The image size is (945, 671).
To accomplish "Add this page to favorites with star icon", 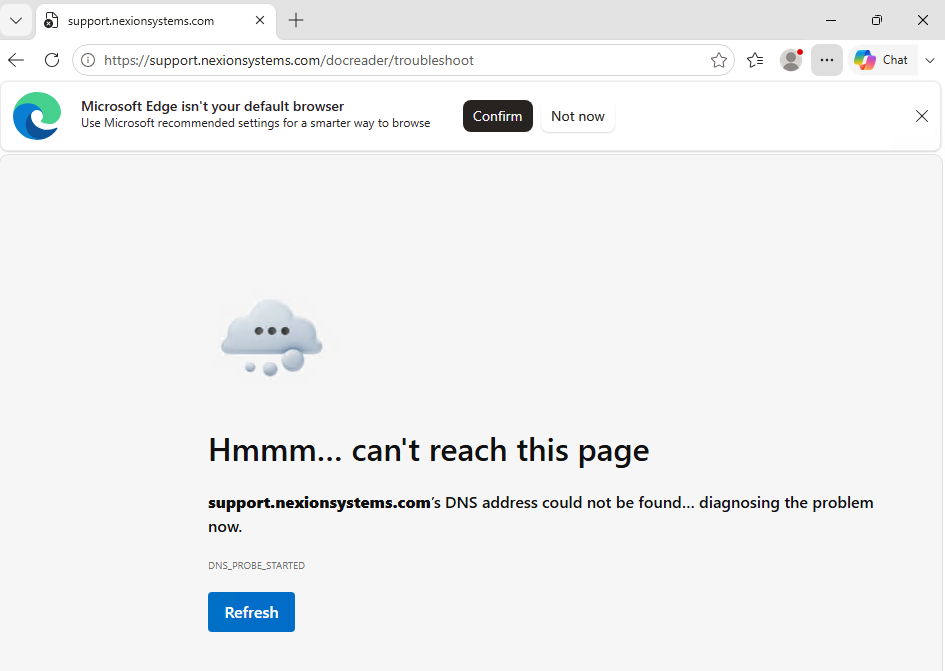I will point(718,60).
